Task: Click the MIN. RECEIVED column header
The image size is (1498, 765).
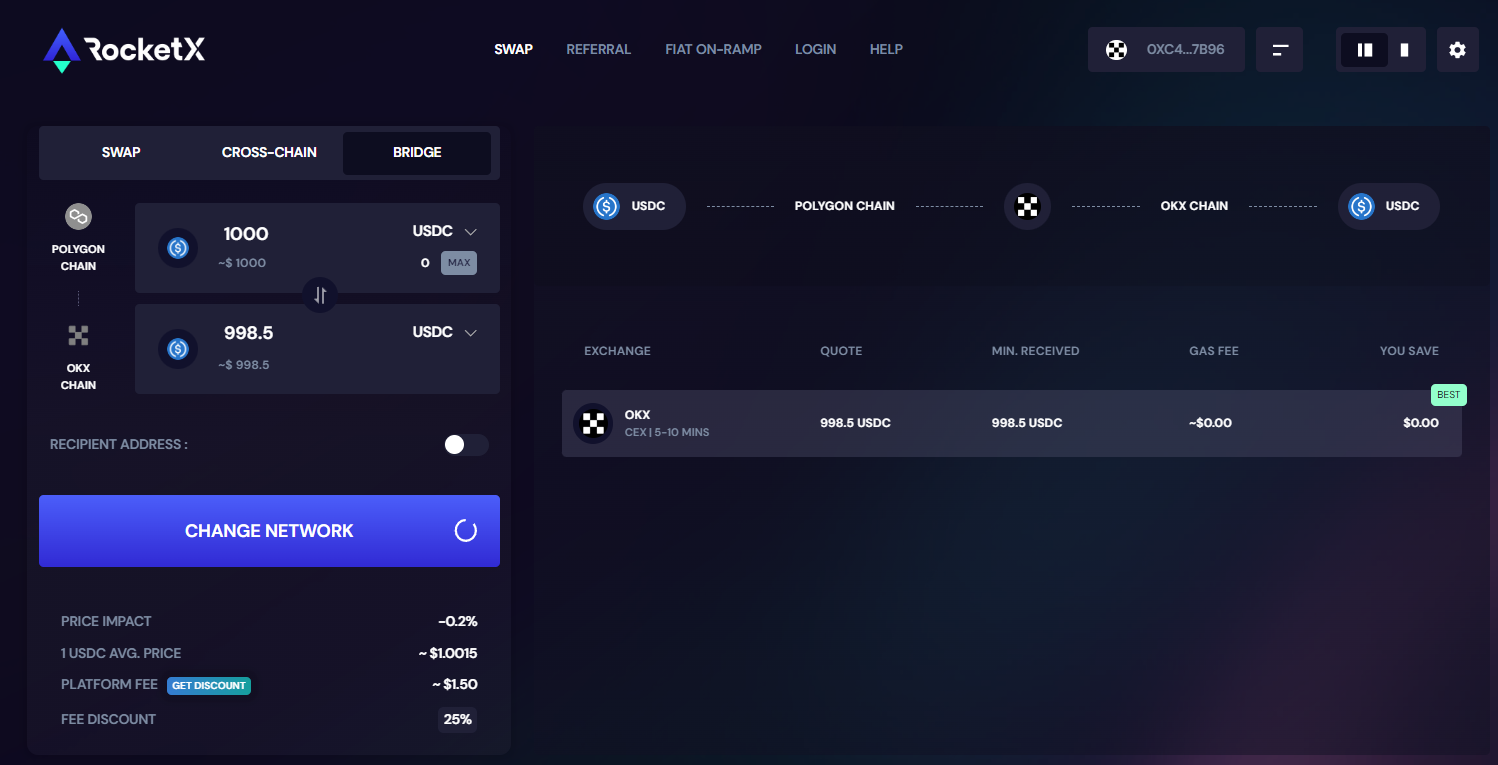Action: tap(1035, 351)
